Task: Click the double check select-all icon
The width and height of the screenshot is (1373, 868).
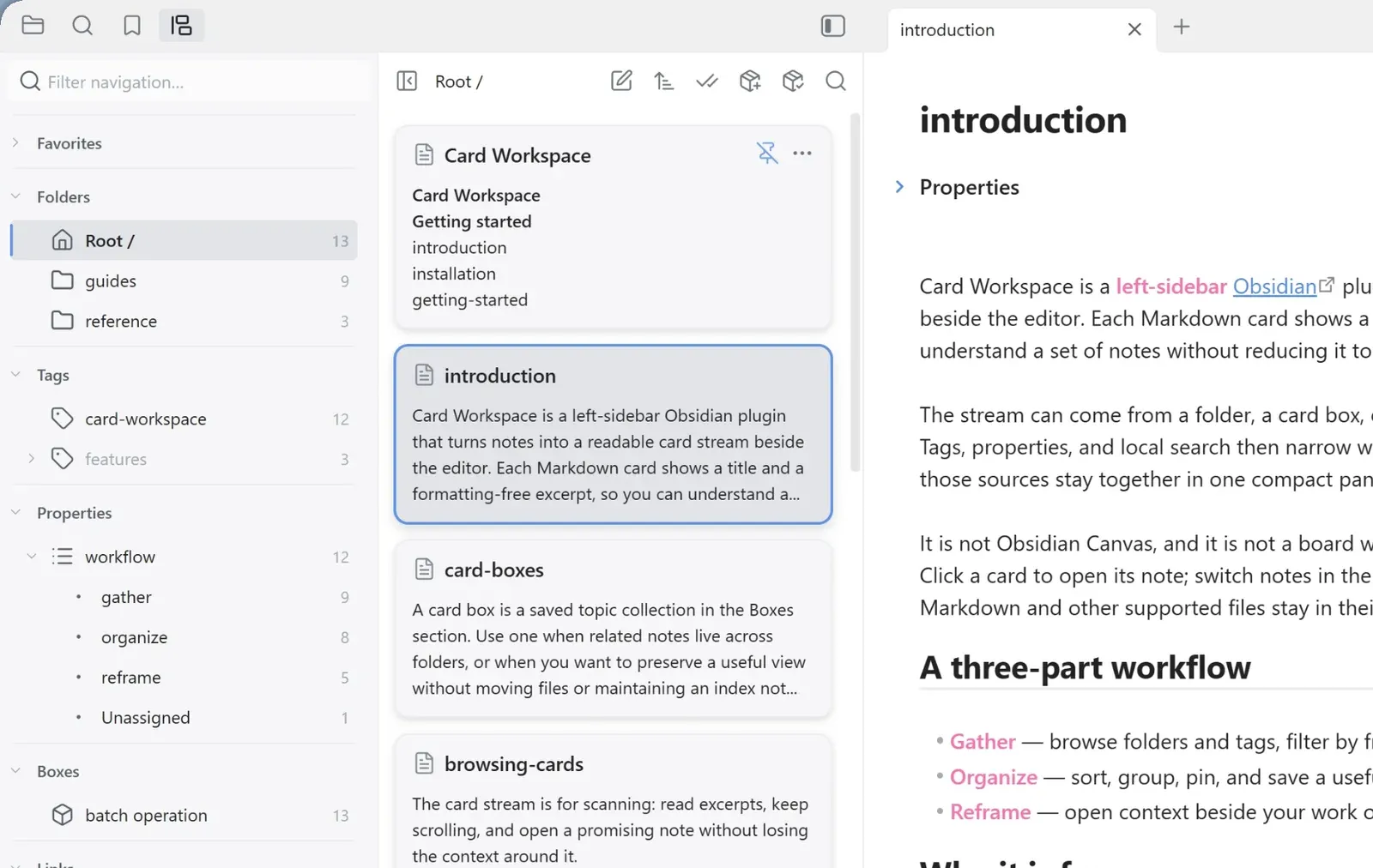Action: [707, 81]
